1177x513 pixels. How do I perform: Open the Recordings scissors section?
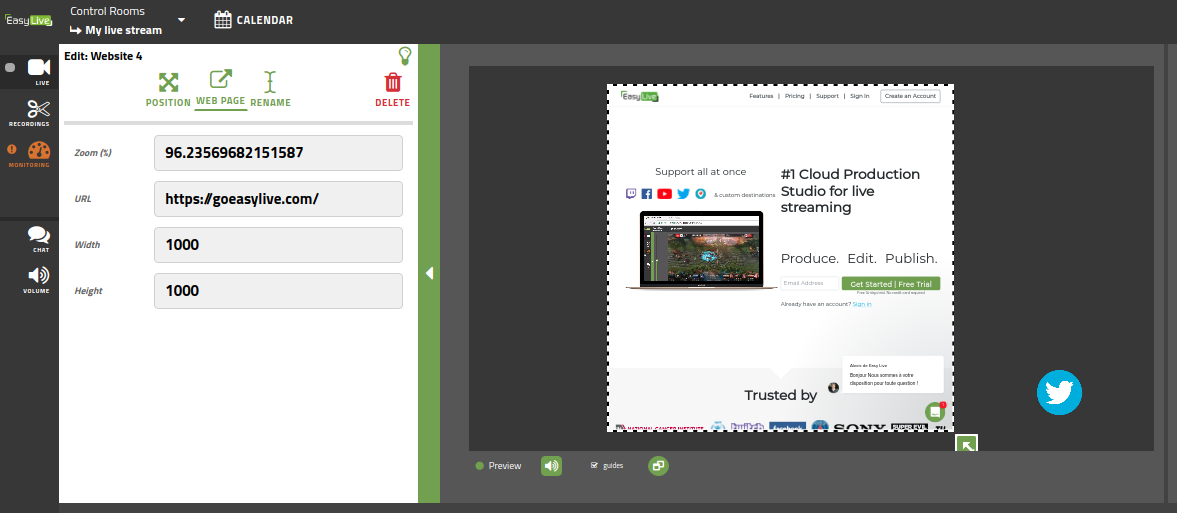pyautogui.click(x=29, y=113)
